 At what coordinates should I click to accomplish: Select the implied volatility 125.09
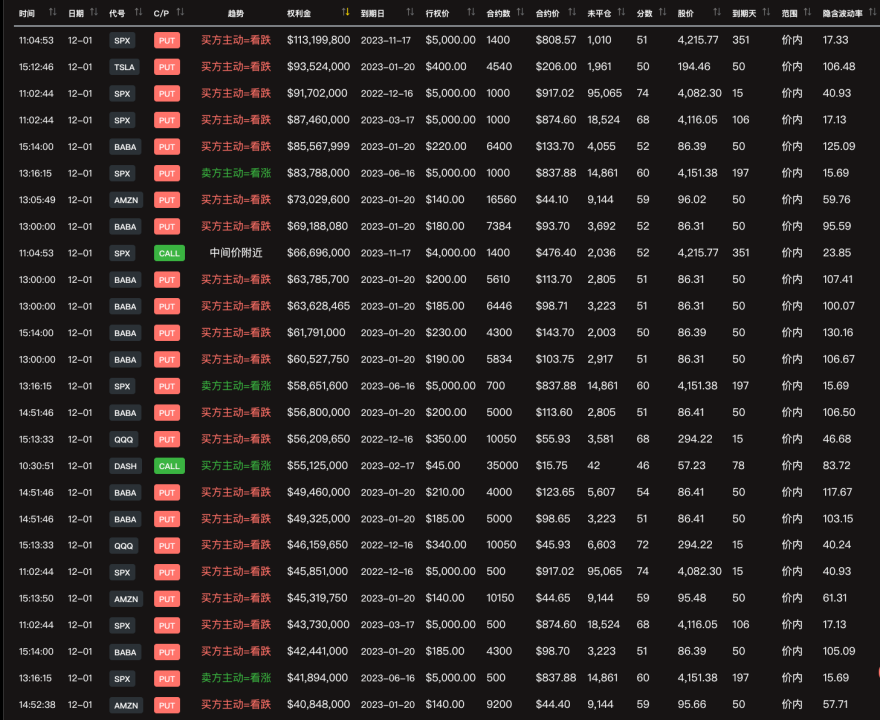pos(838,146)
